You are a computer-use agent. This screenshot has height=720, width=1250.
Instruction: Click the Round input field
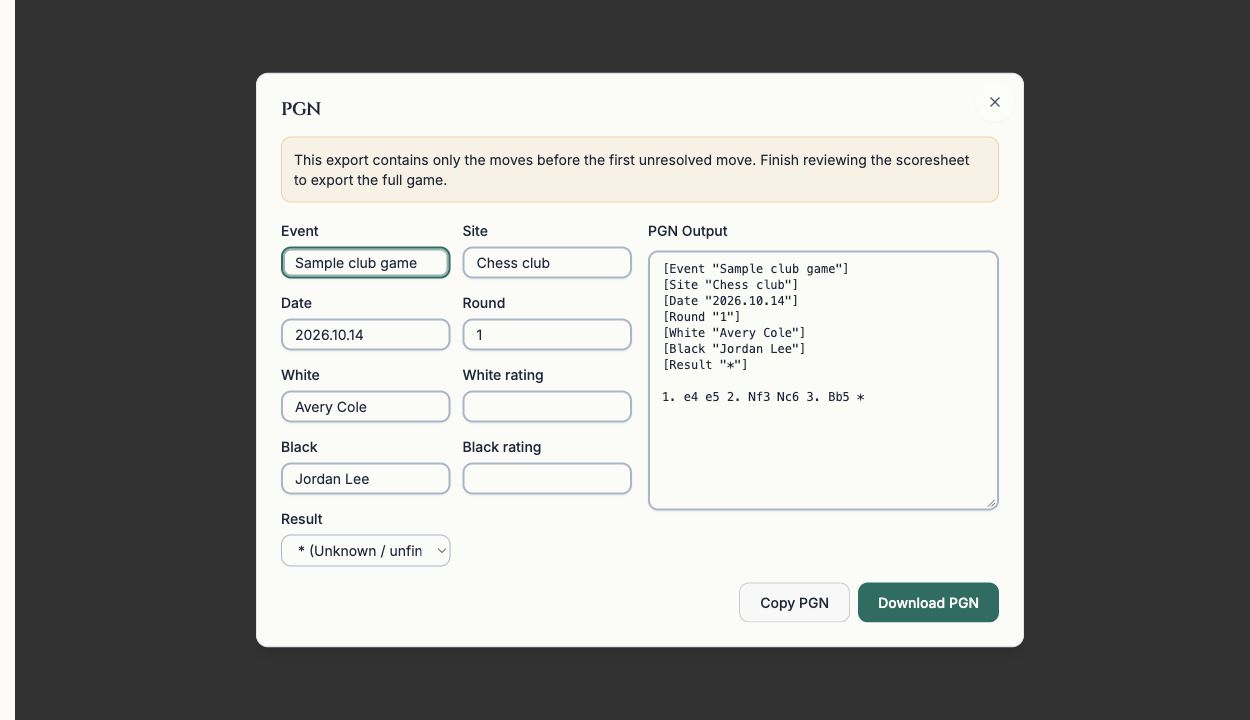(547, 335)
